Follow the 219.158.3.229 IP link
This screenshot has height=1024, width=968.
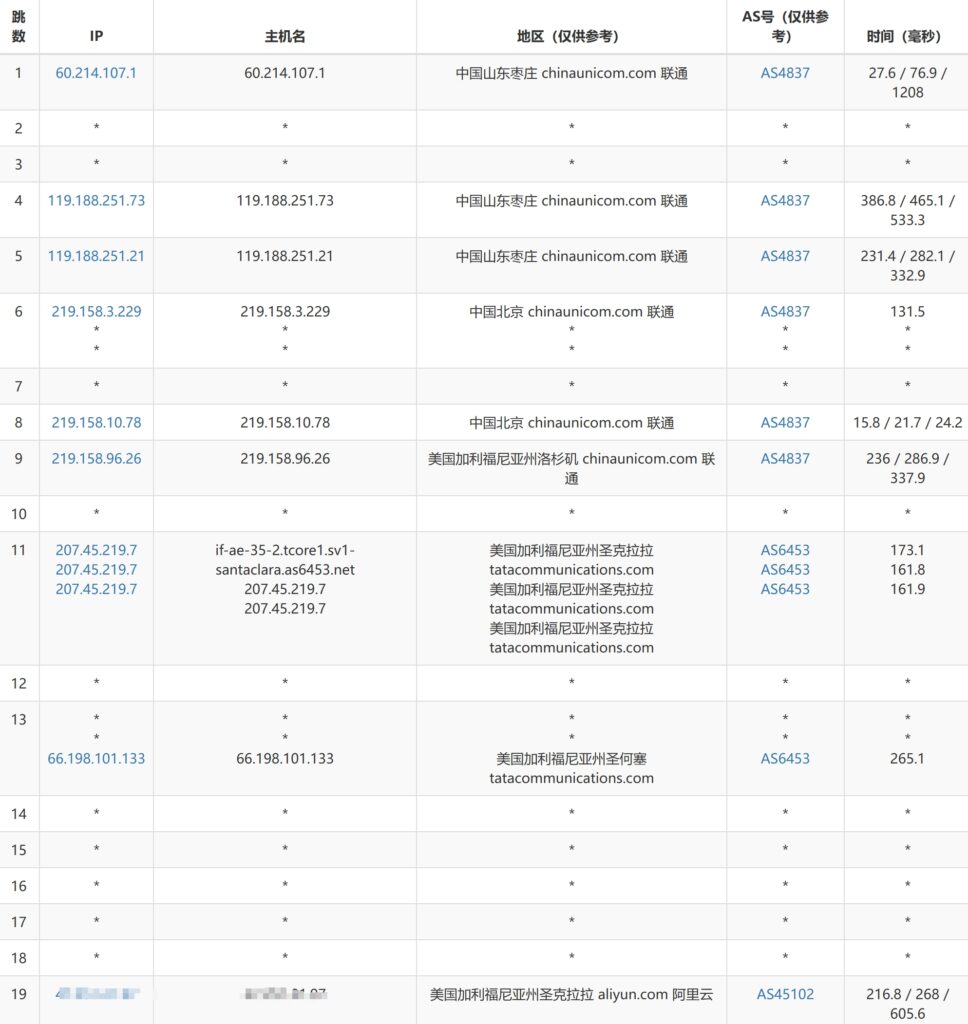click(96, 311)
